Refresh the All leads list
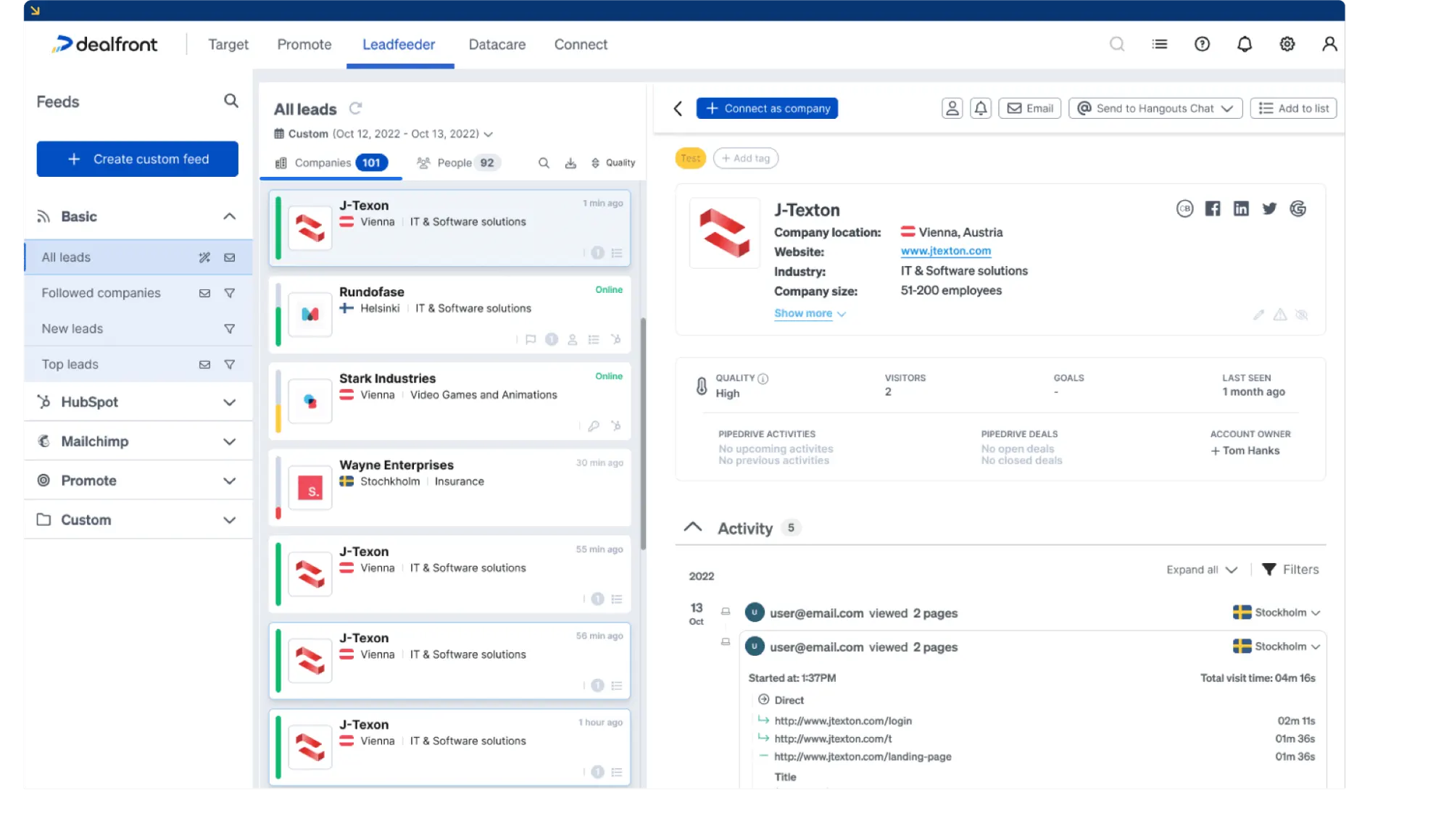Screen dimensions: 1449x840 click(x=355, y=109)
